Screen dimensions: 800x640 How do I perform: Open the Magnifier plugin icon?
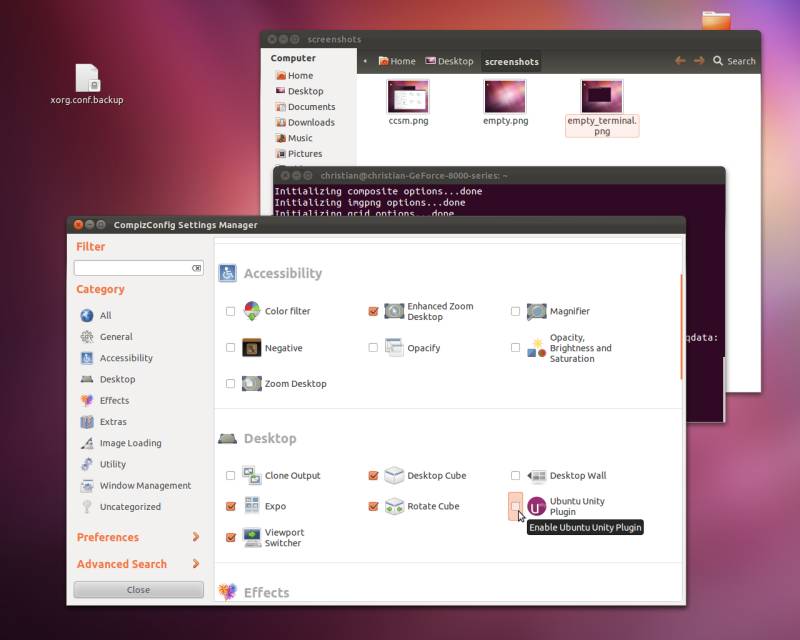(x=536, y=311)
